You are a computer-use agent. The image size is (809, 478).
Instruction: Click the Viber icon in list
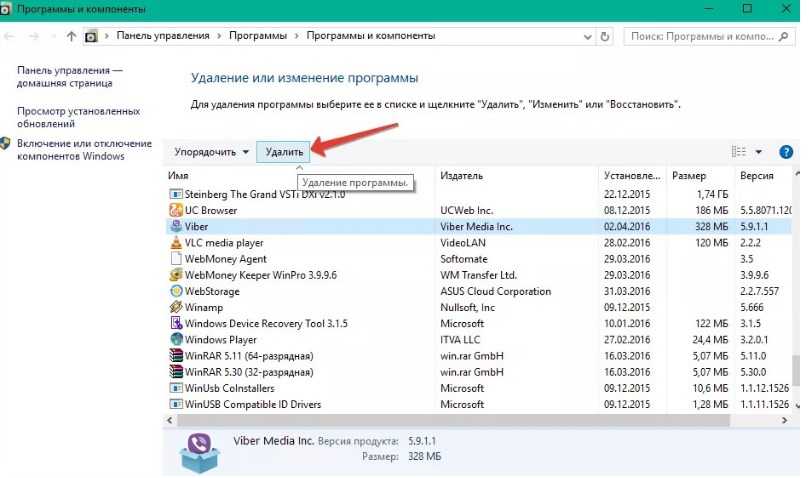pos(176,226)
